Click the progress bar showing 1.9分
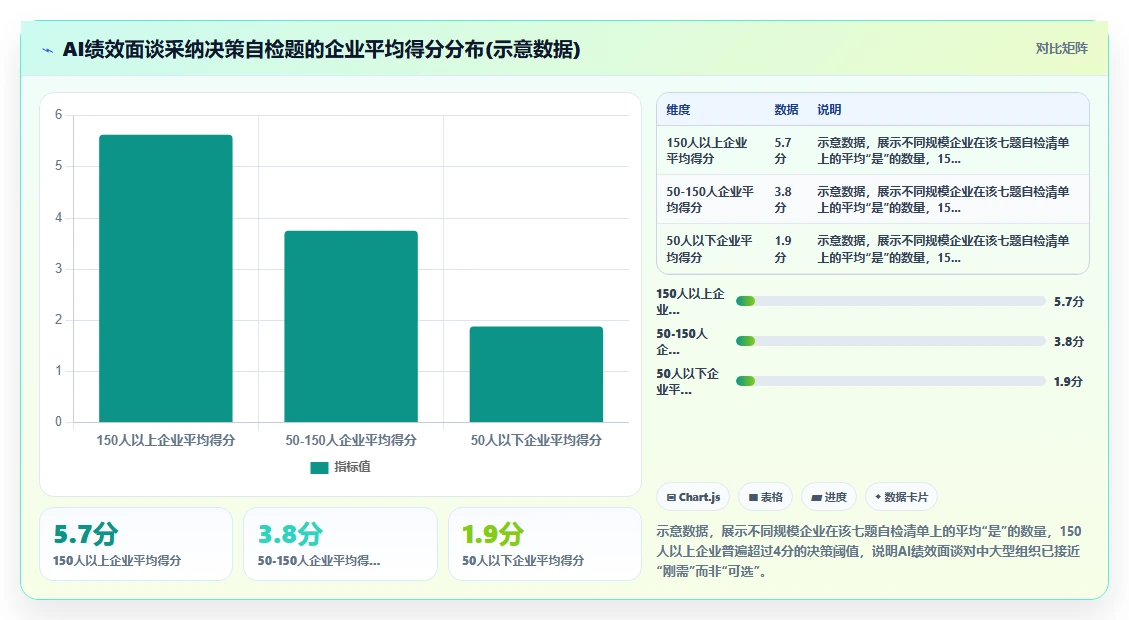This screenshot has width=1129, height=620. pyautogui.click(x=890, y=381)
